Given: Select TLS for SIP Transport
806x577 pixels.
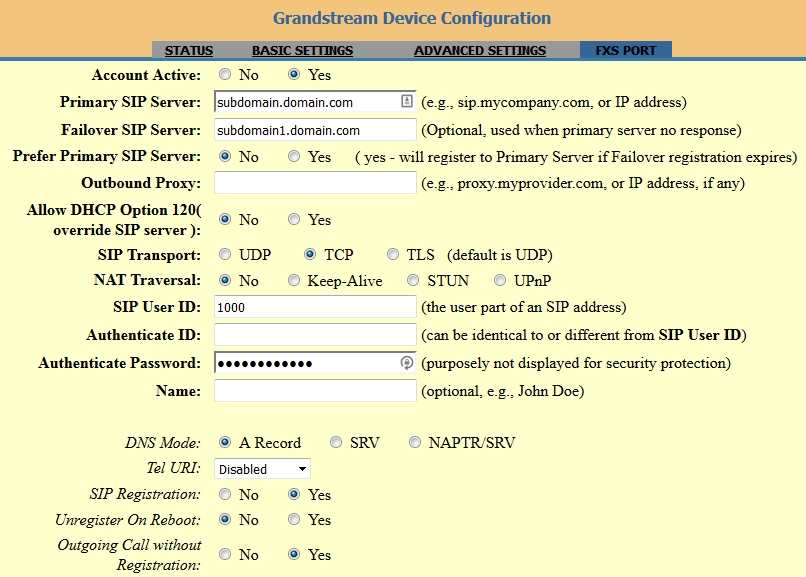Looking at the screenshot, I should [x=395, y=255].
